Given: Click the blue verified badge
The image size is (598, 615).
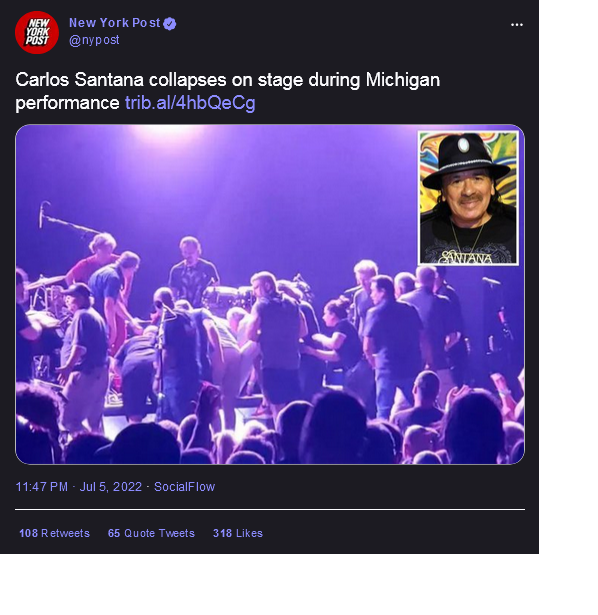Looking at the screenshot, I should 169,24.
